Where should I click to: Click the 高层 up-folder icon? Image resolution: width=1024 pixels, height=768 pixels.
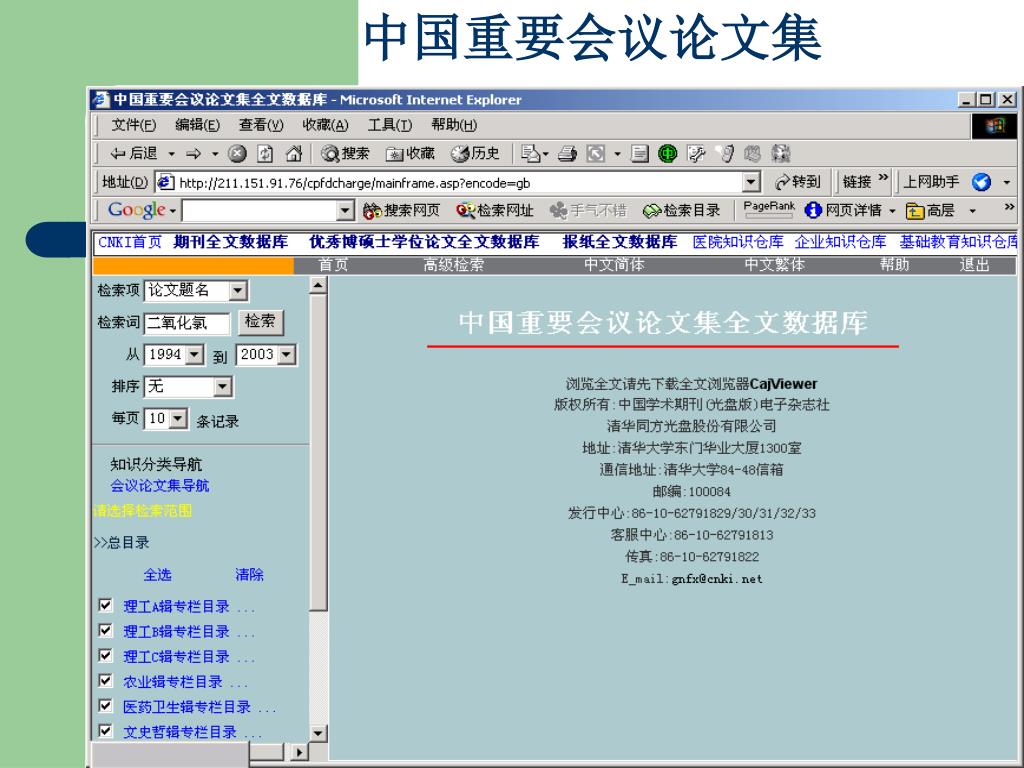[914, 210]
